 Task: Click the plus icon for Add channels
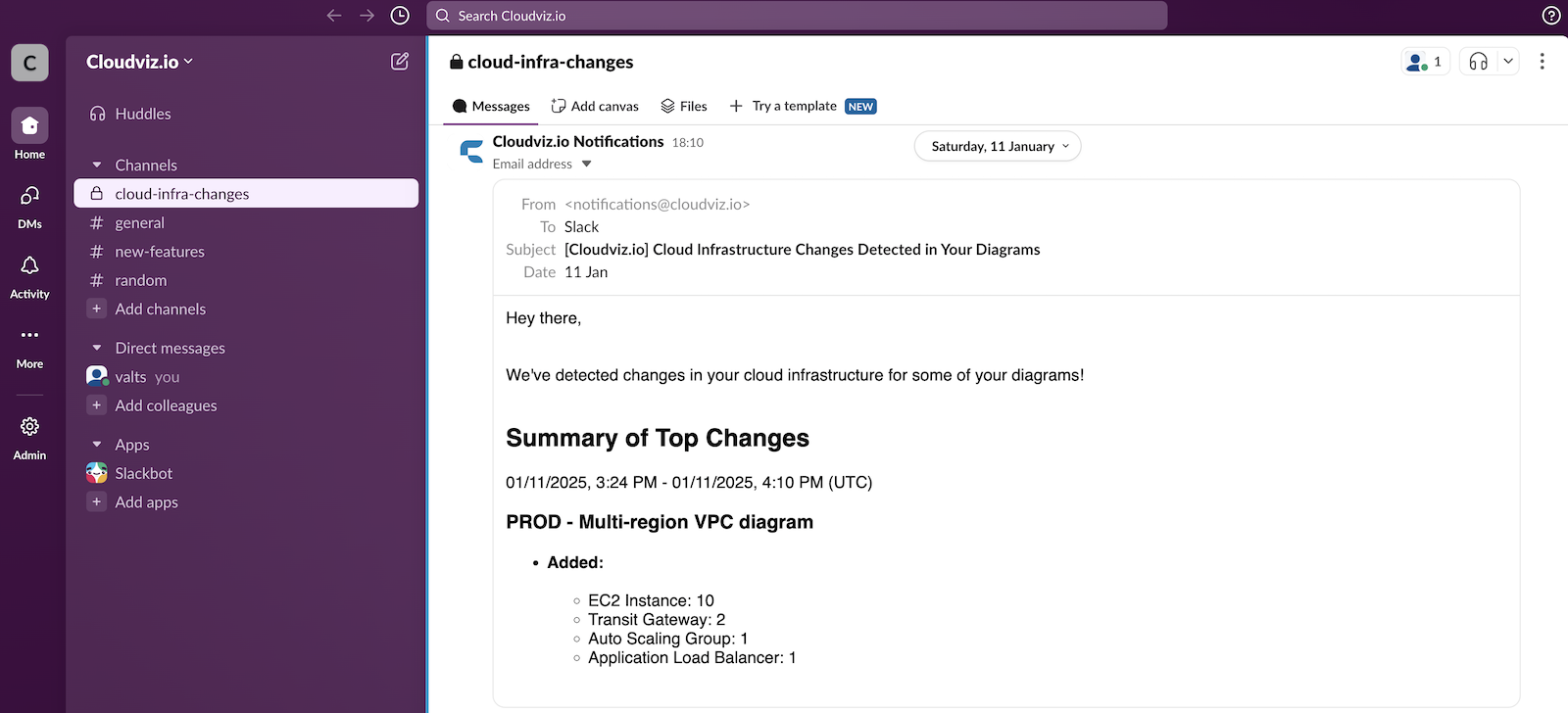(96, 309)
